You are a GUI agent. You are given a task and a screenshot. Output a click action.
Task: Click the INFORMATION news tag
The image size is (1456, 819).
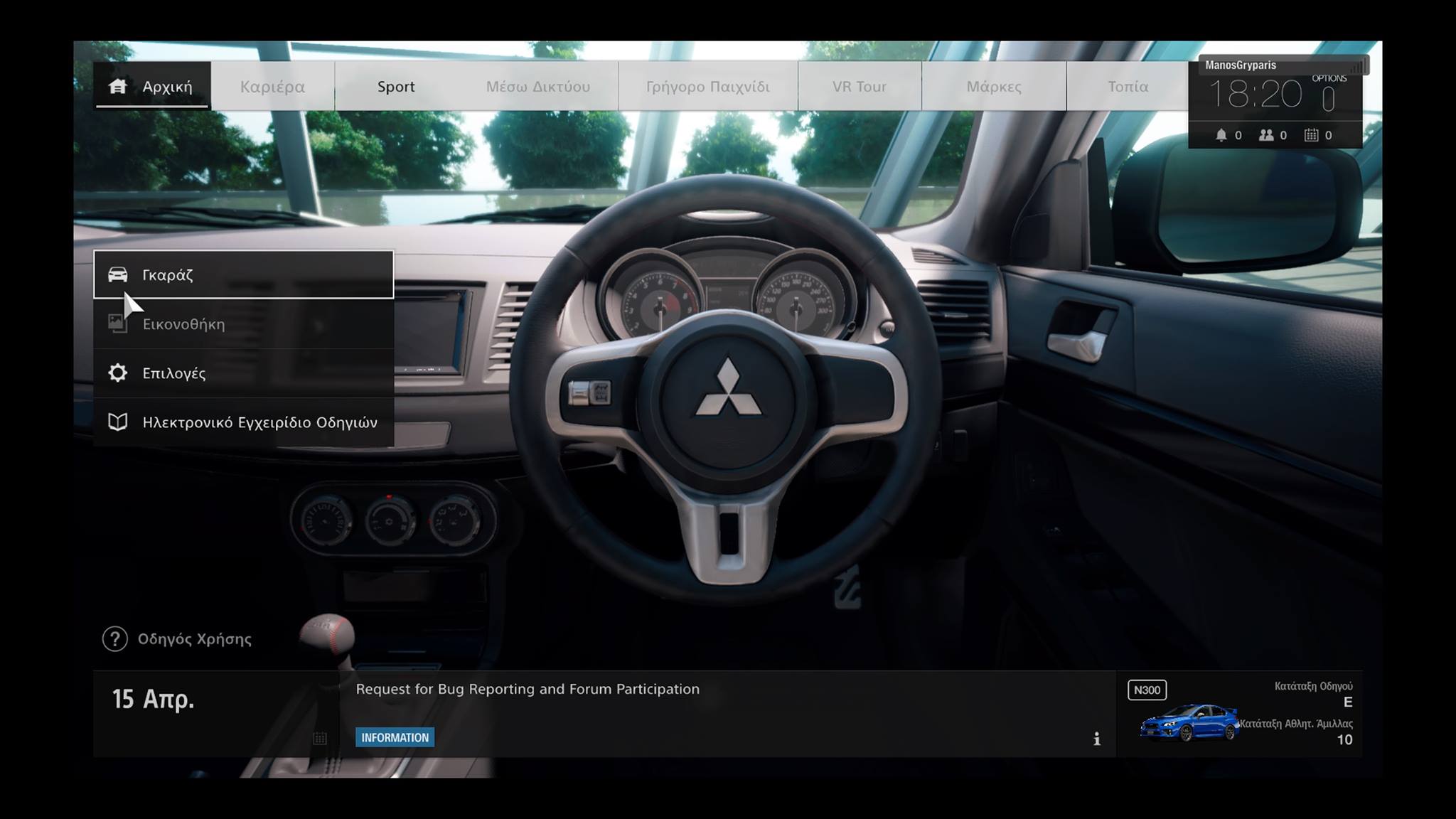tap(395, 737)
